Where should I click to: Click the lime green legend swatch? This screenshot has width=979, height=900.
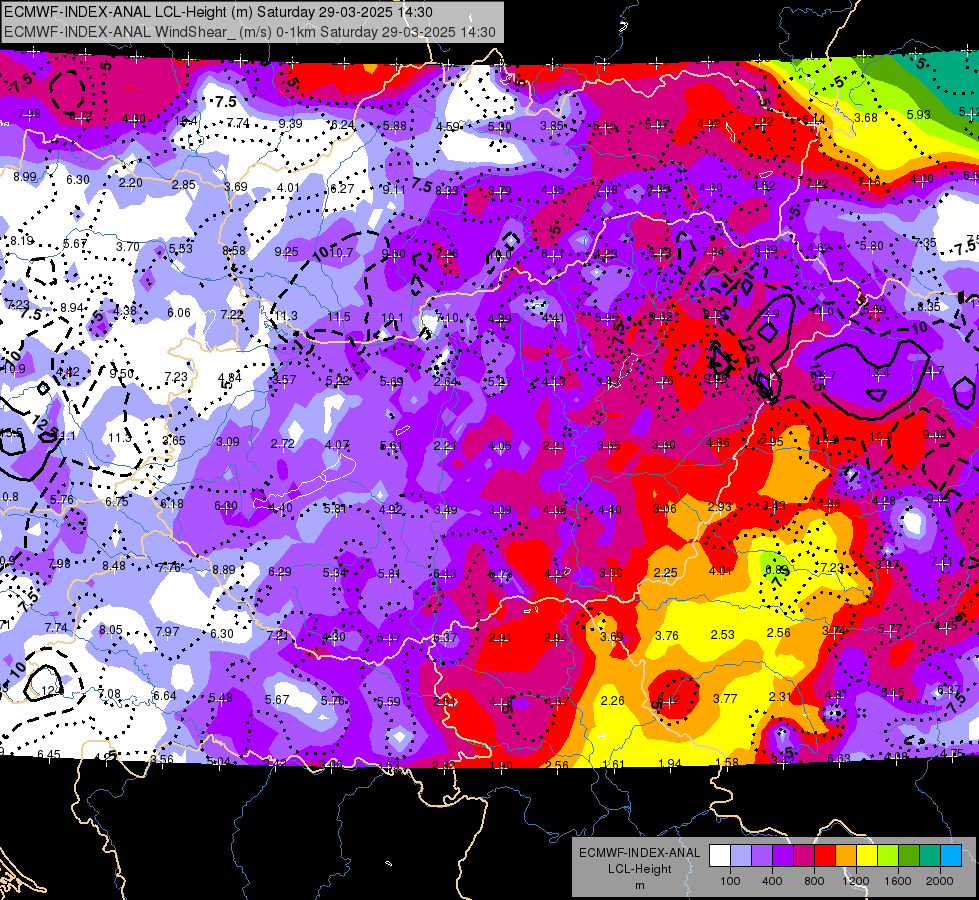click(x=888, y=855)
